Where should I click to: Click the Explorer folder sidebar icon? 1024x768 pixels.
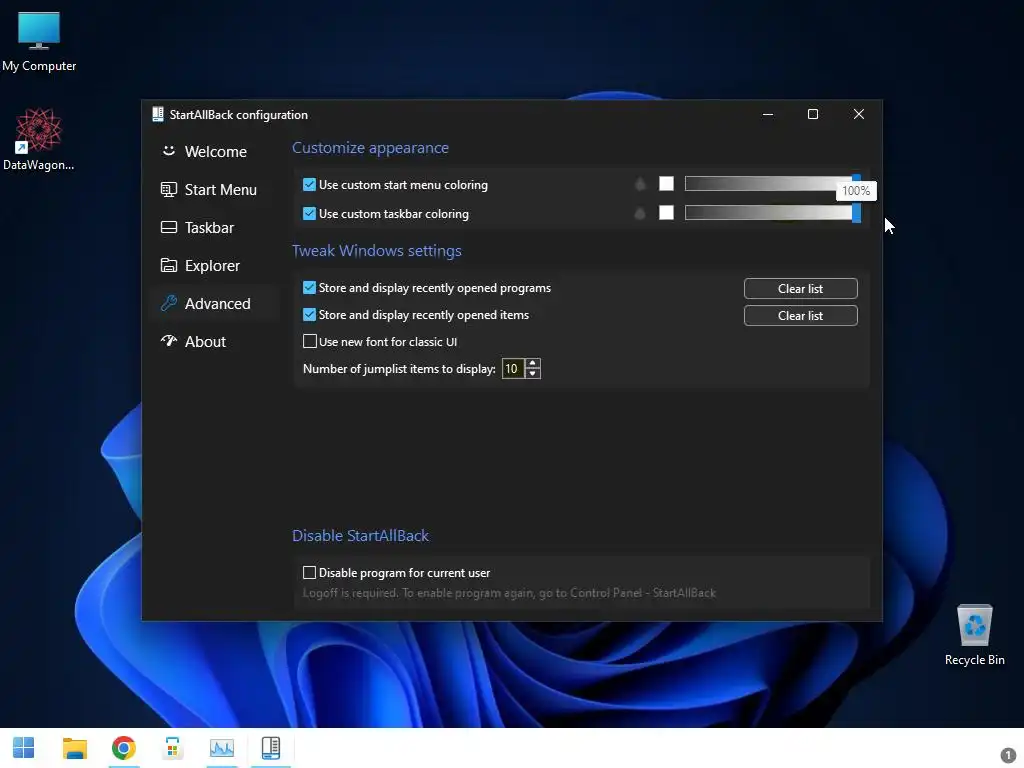(x=168, y=265)
